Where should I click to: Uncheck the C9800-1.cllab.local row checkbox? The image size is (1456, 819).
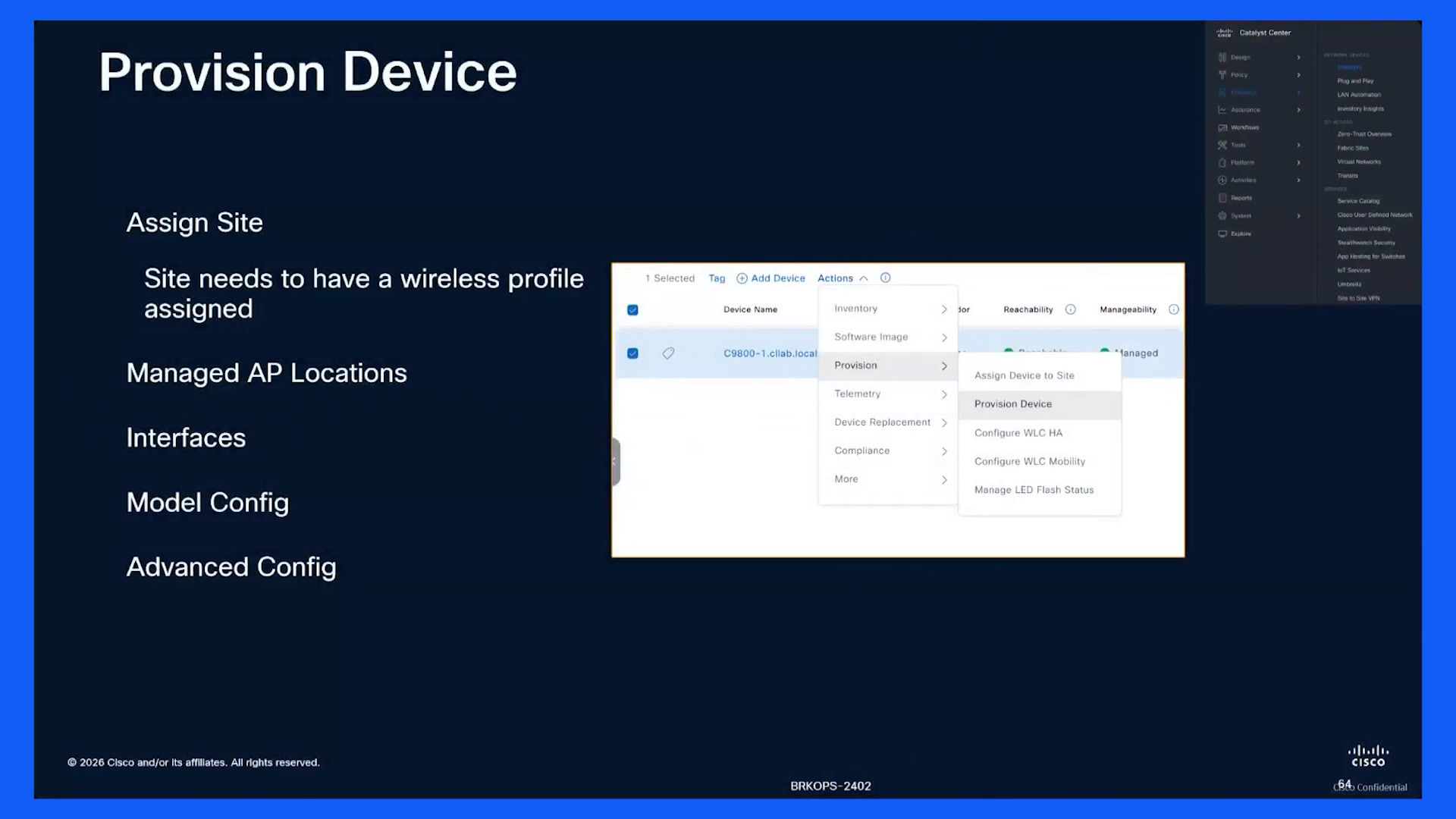(632, 353)
